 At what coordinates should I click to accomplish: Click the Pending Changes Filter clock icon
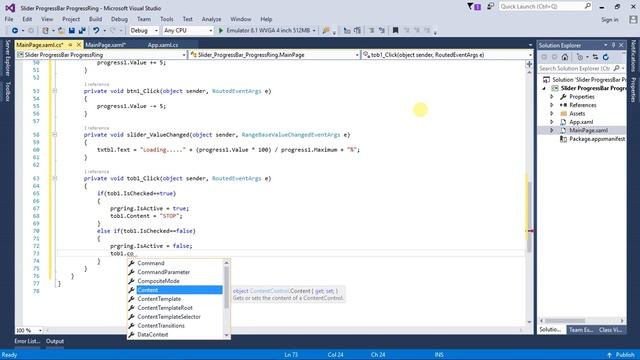coord(580,57)
